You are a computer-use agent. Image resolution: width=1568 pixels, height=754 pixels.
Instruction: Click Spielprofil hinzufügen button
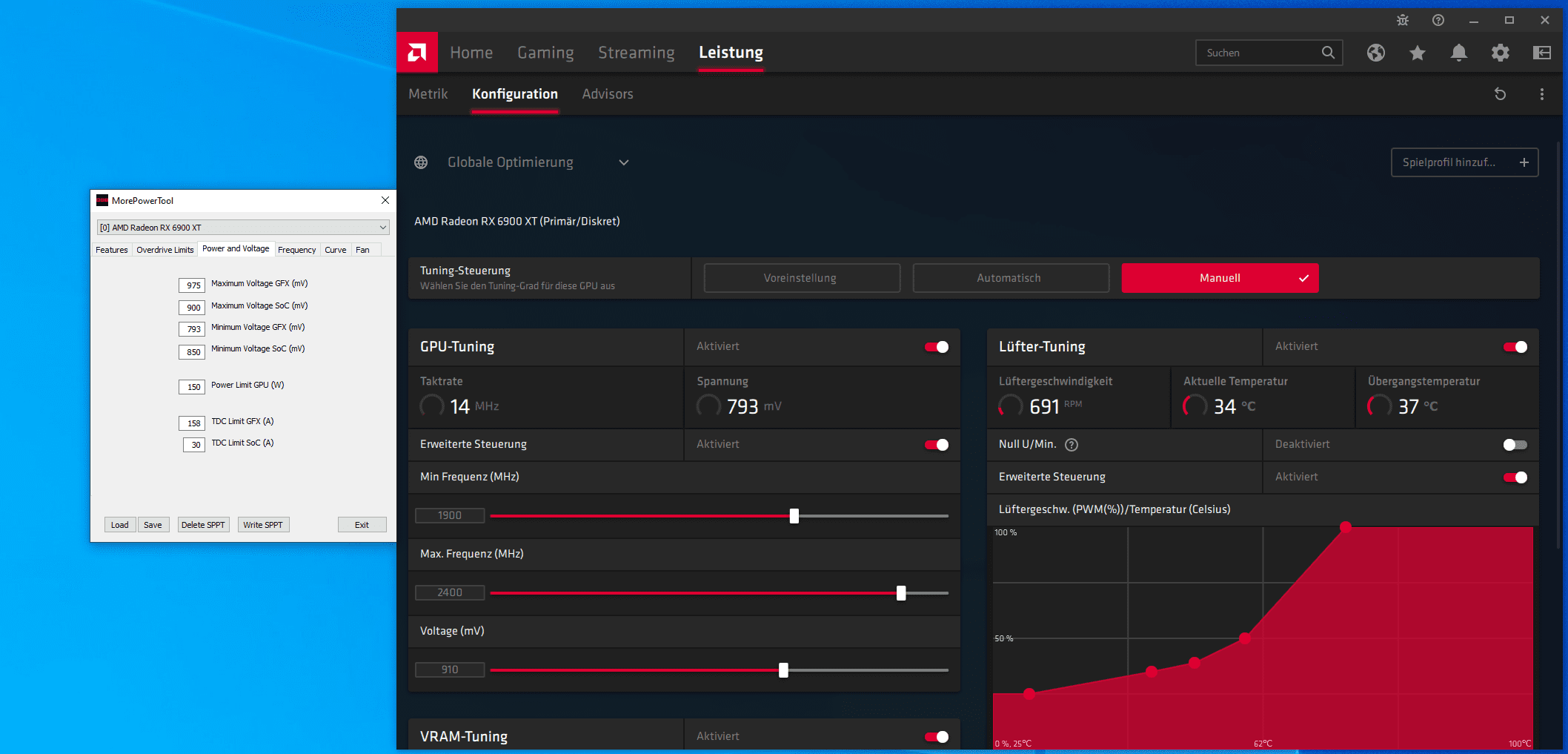click(1464, 162)
